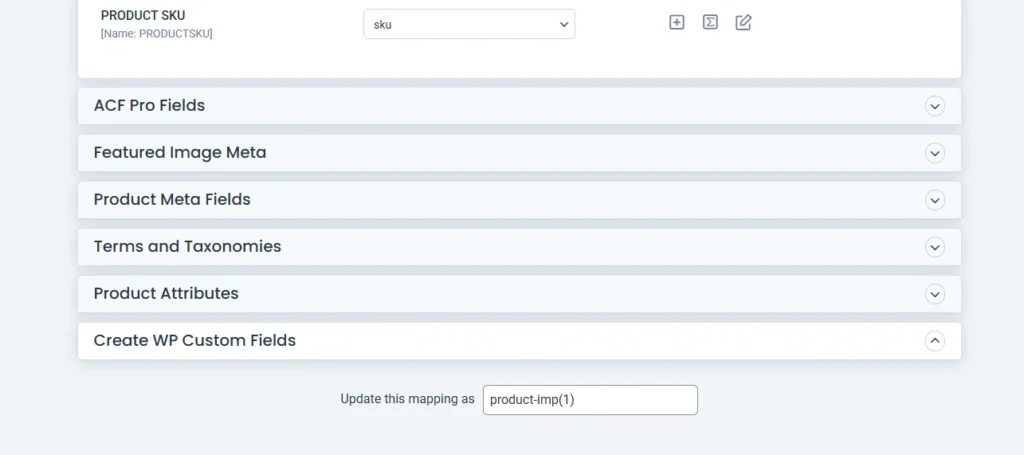Screen dimensions: 1024x455
Task: Click the Product Meta Fields chevron icon
Action: (x=935, y=200)
